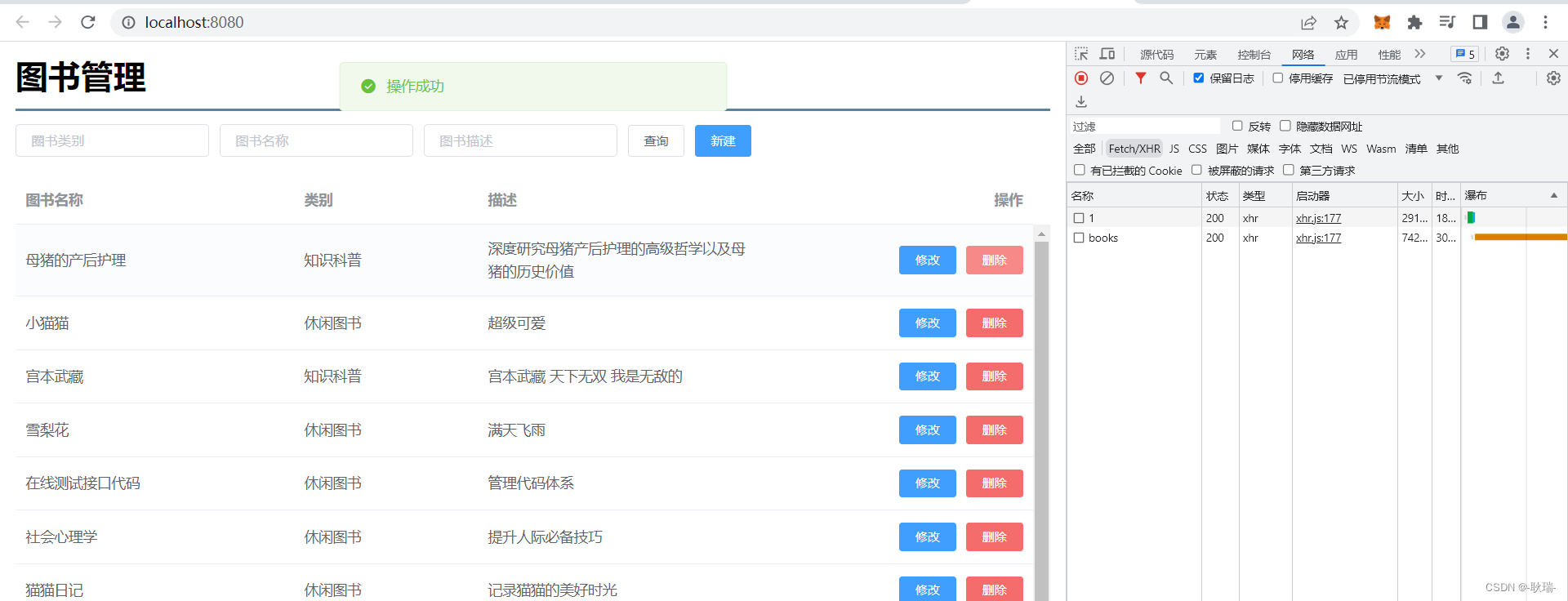Screen dimensions: 1568x601
Task: Tick the checkbox beside the books request
Action: pos(1079,238)
